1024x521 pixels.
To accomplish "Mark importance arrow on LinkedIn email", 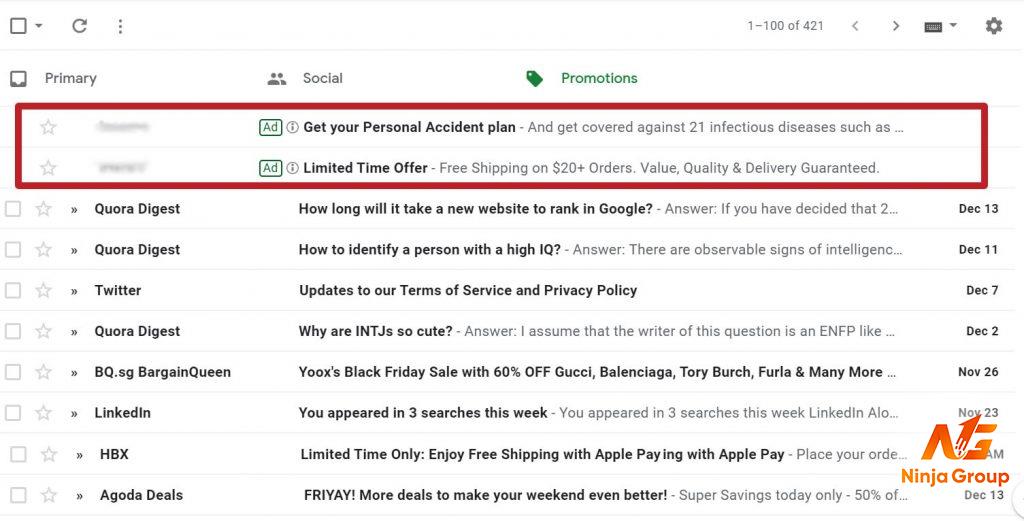I will (x=74, y=413).
